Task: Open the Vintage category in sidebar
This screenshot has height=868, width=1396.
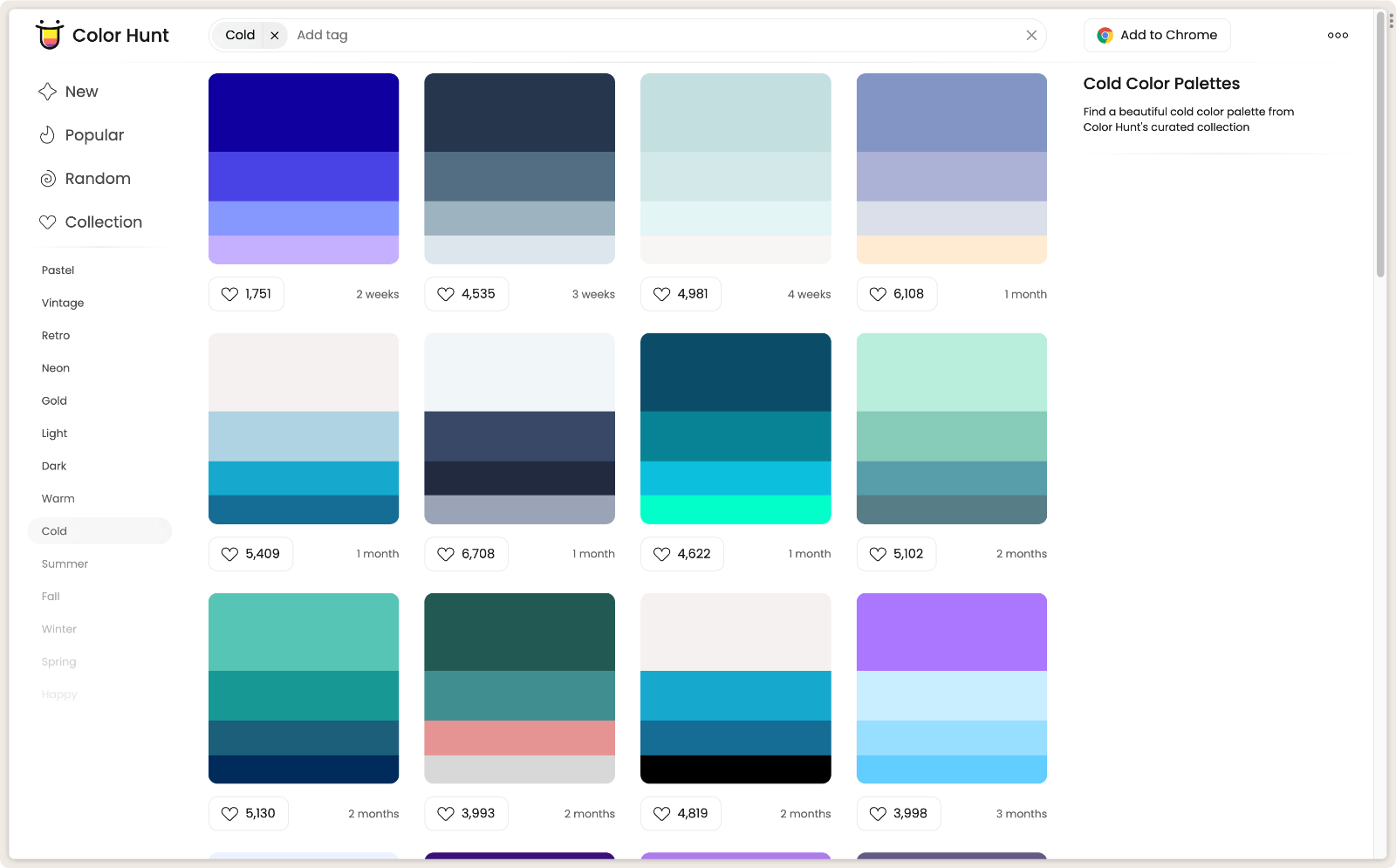Action: pyautogui.click(x=62, y=303)
